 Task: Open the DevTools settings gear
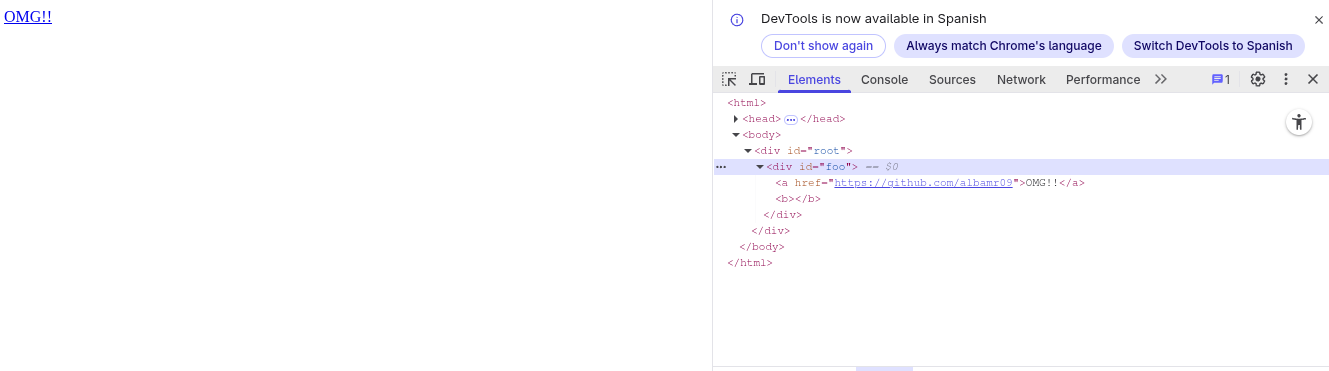(x=1258, y=79)
